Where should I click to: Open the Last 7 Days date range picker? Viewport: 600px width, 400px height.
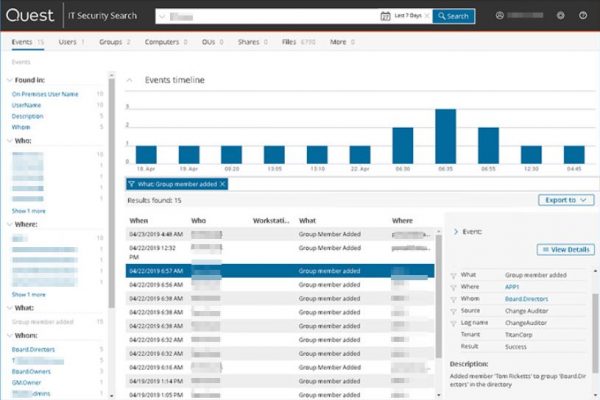(405, 16)
